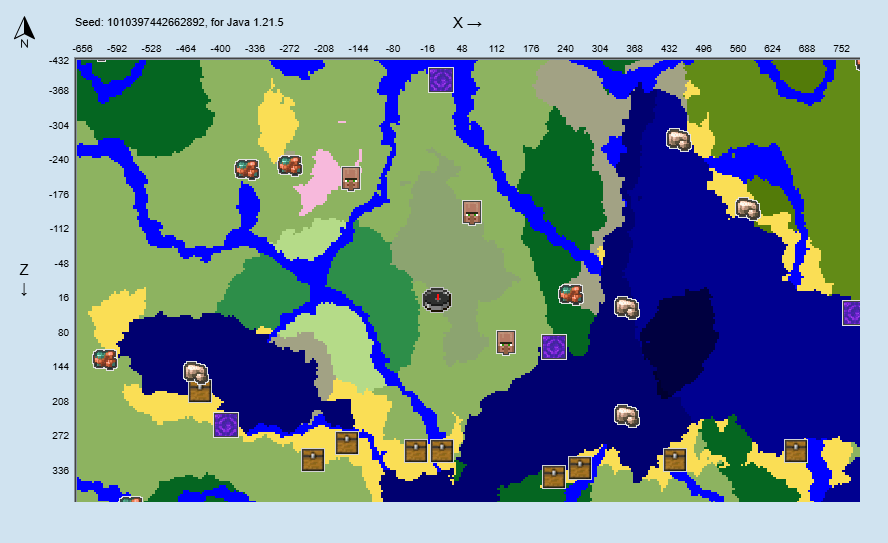Click the '304' X-axis label

point(600,49)
